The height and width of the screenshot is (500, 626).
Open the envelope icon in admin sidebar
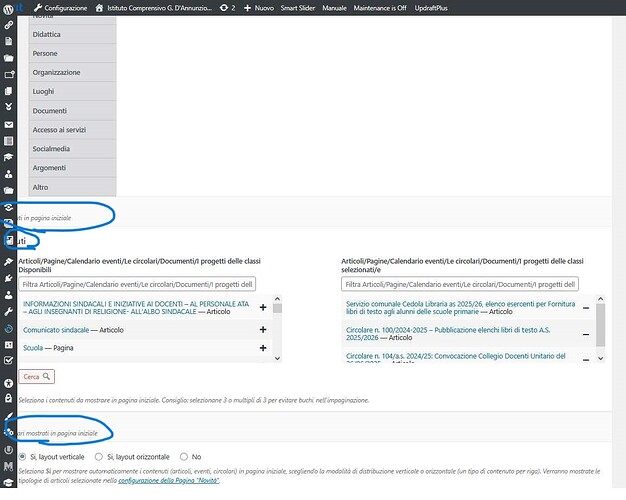9,124
